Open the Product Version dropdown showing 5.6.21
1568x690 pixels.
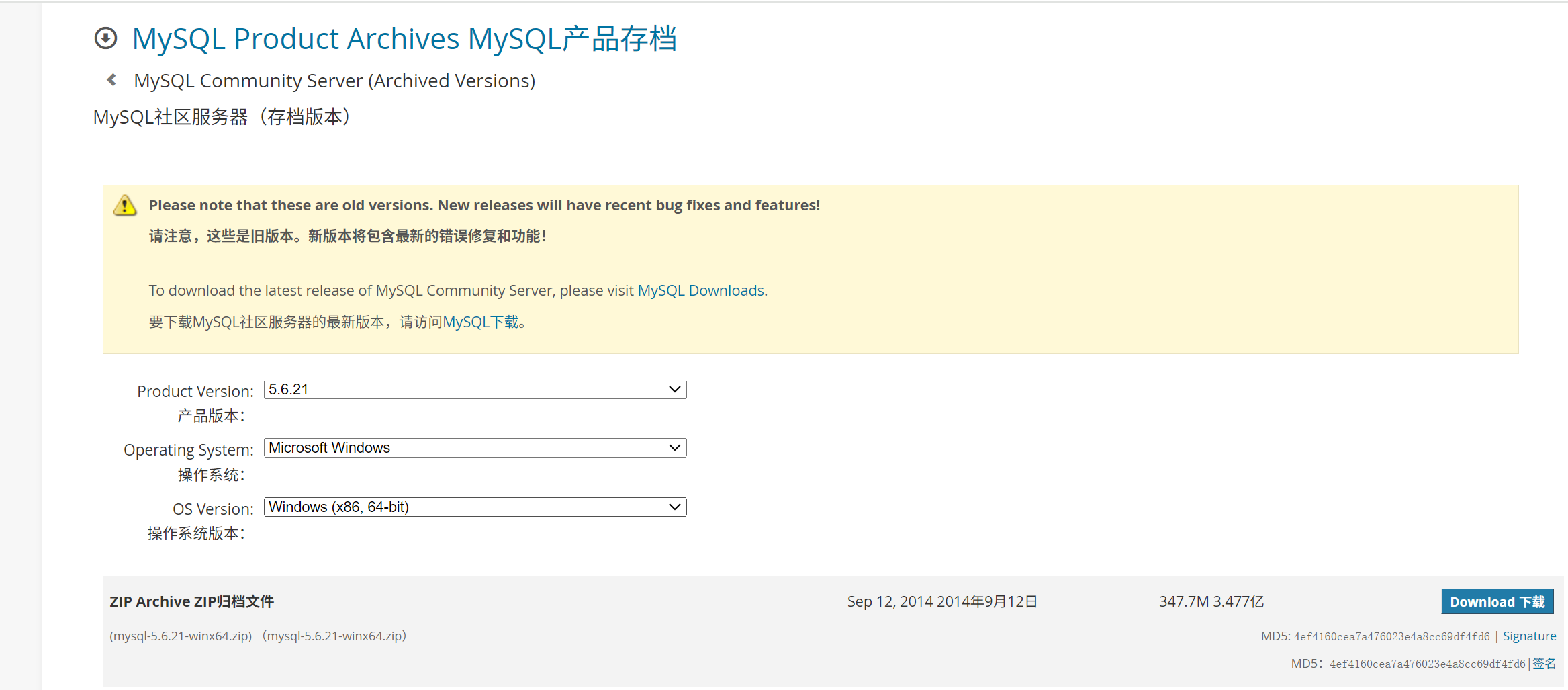pos(475,390)
